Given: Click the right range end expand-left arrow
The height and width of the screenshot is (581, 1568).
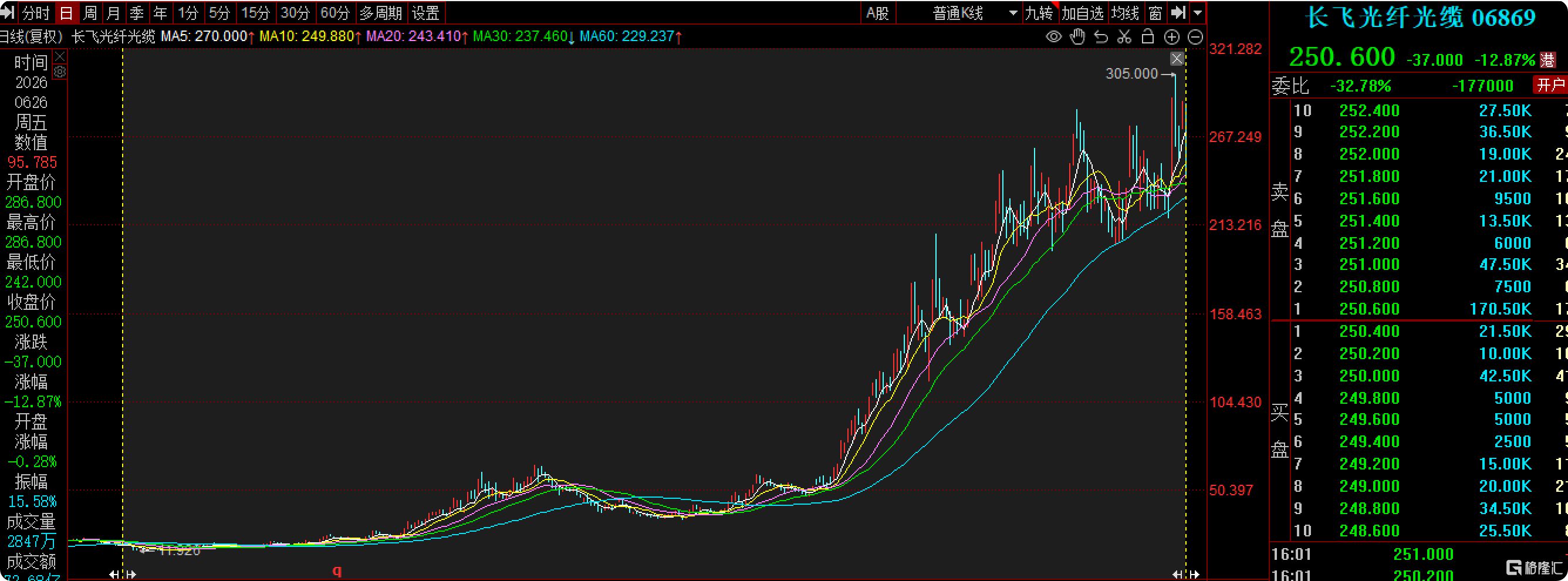Looking at the screenshot, I should tap(1177, 575).
